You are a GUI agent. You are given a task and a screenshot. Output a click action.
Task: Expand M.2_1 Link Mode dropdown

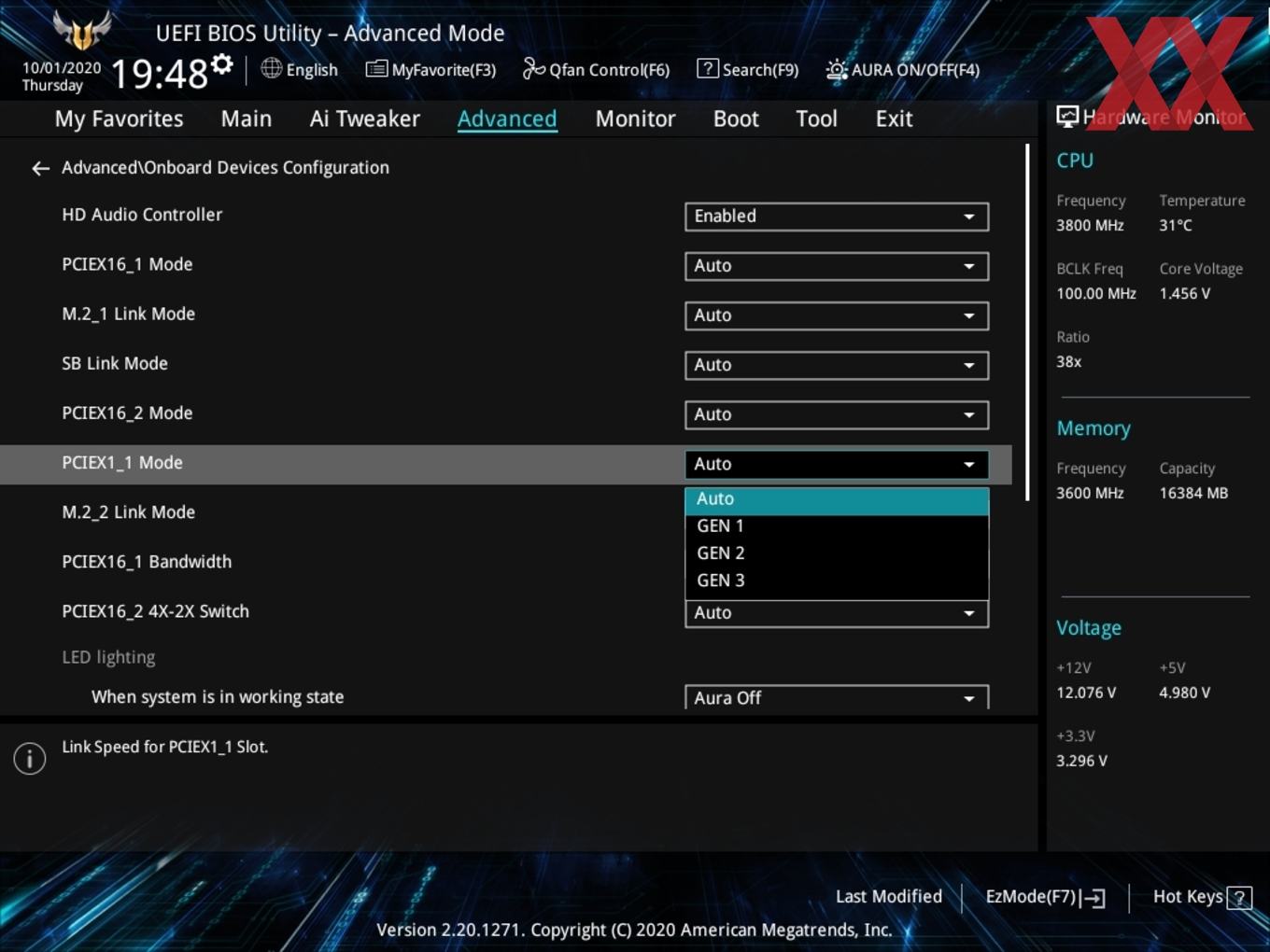pos(837,315)
